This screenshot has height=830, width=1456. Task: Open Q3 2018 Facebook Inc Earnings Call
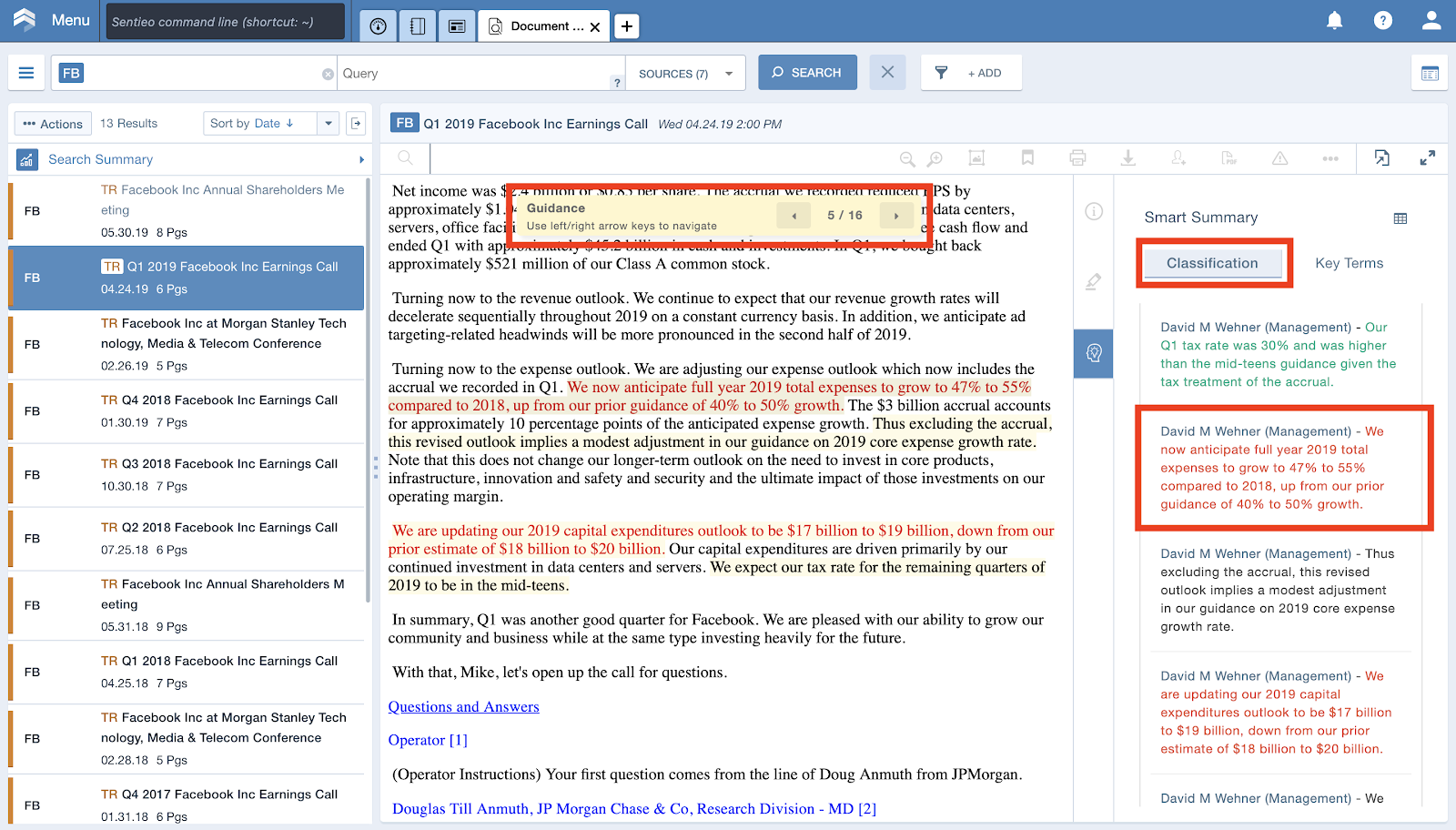187,475
